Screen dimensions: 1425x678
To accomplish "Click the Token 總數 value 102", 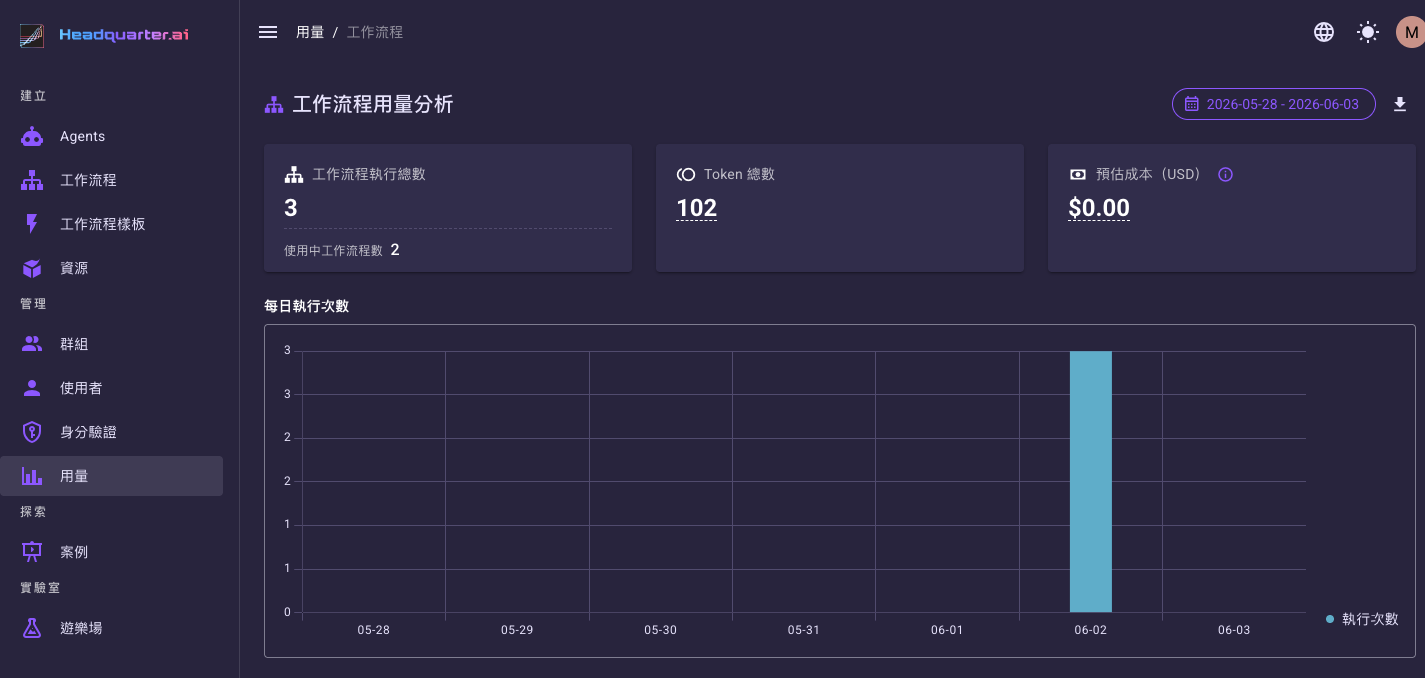I will click(697, 208).
